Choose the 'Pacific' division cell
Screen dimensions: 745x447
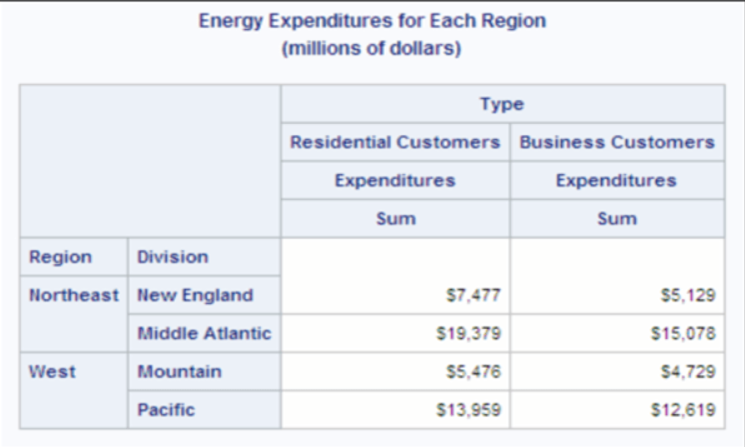(166, 410)
